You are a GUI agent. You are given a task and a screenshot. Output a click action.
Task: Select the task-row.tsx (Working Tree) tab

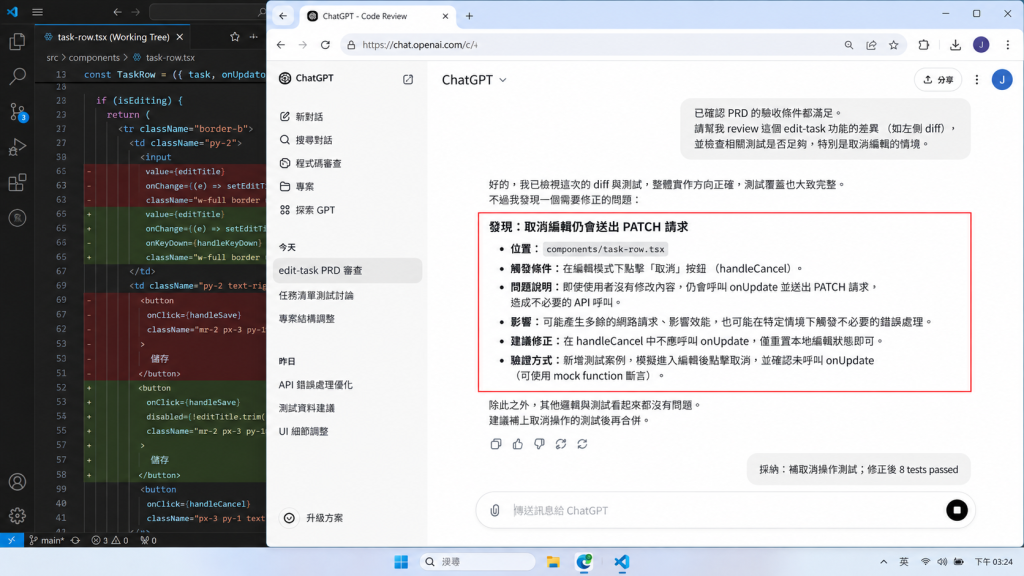(x=113, y=37)
